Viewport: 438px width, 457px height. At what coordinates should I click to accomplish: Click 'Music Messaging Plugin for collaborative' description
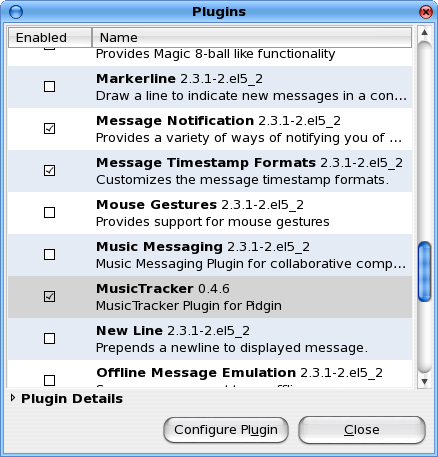point(251,264)
